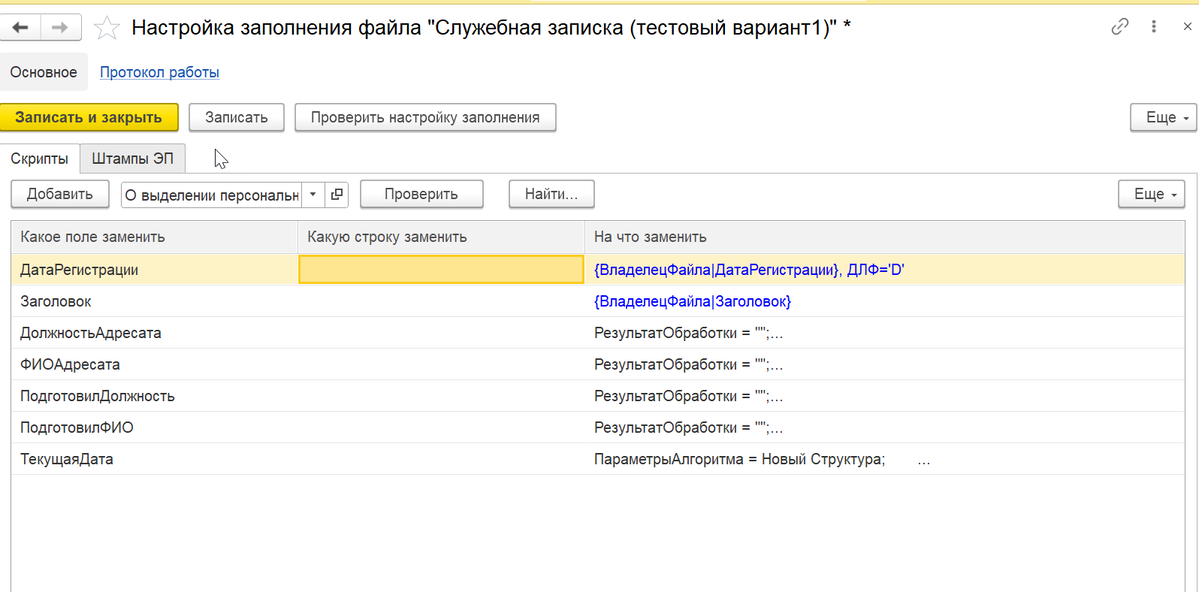Switch to the Штампы ЭП tab
The height and width of the screenshot is (592, 1199).
click(x=132, y=159)
